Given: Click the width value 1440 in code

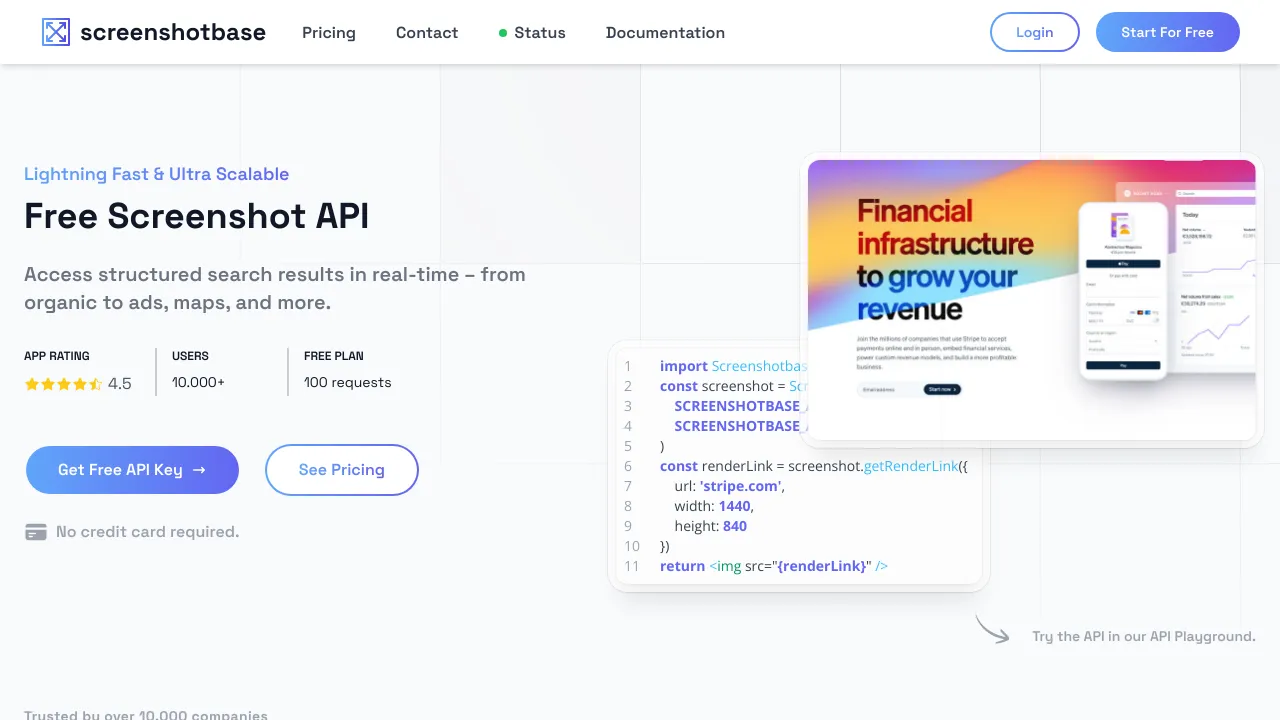Looking at the screenshot, I should pyautogui.click(x=735, y=506).
